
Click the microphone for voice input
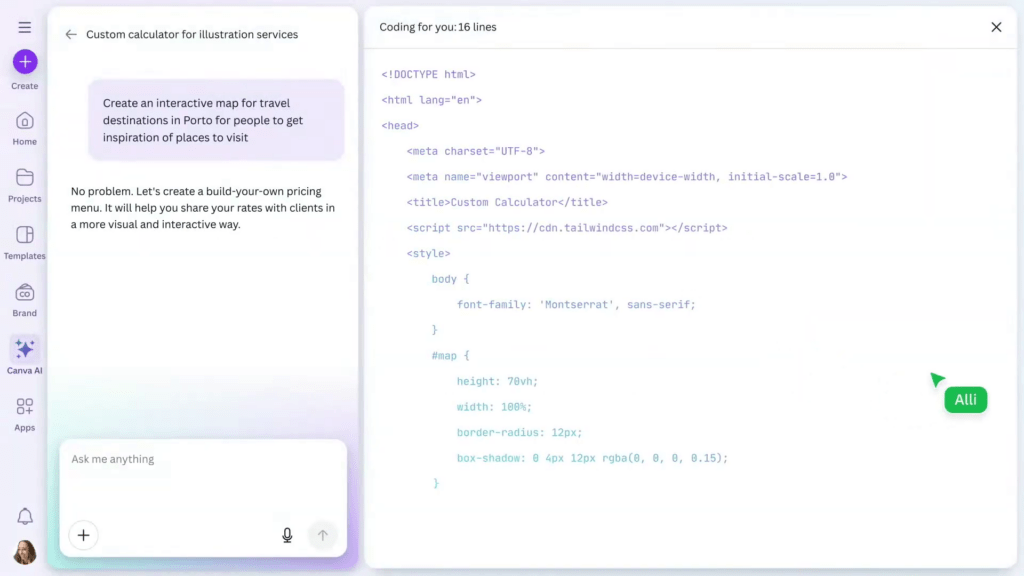tap(287, 535)
